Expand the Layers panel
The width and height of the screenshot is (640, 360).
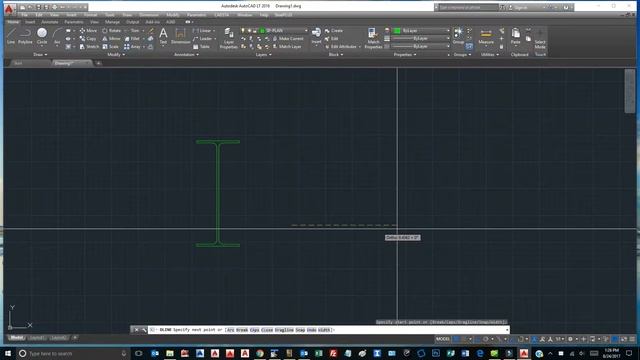click(x=263, y=54)
